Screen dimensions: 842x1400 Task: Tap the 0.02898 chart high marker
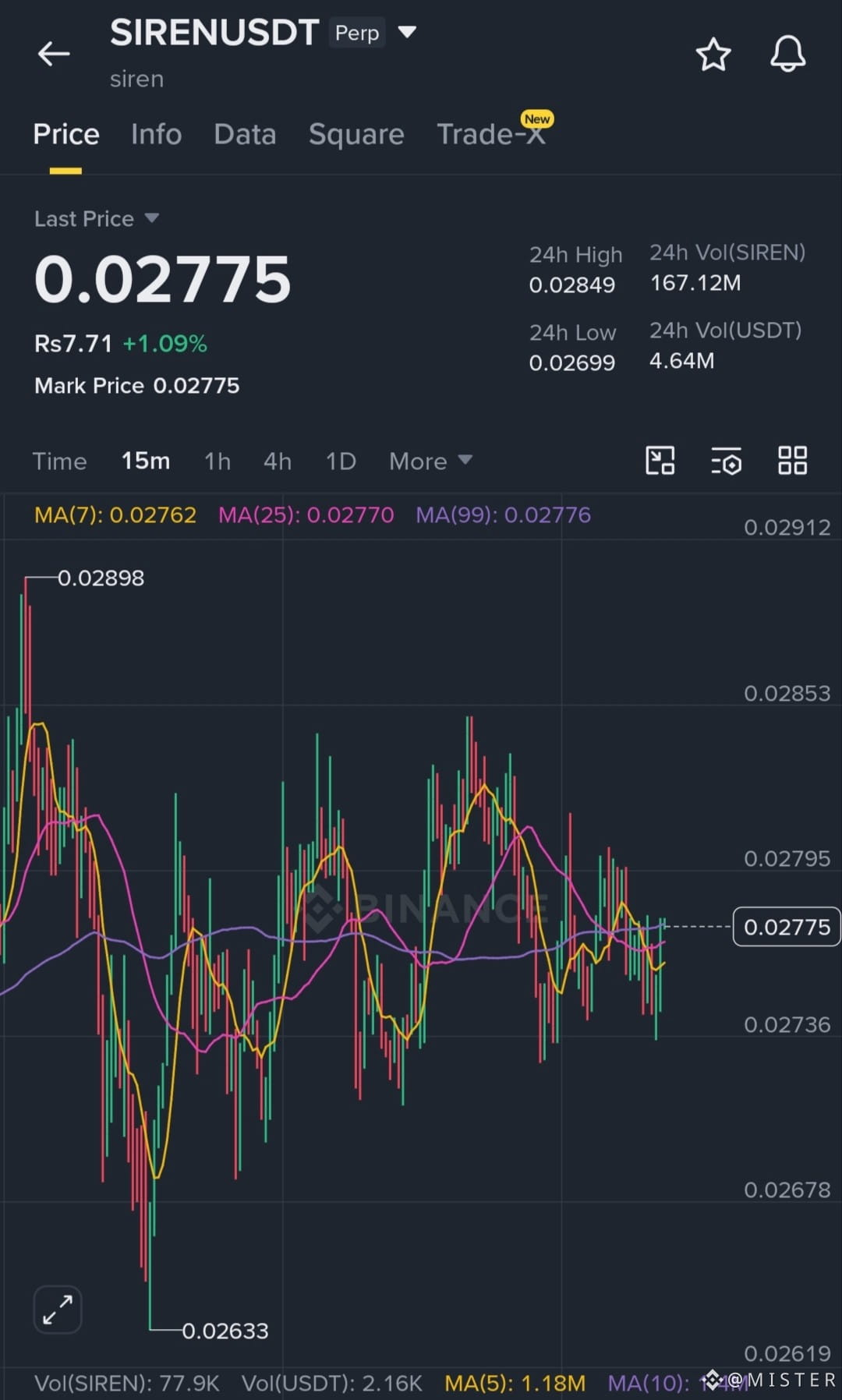(101, 578)
